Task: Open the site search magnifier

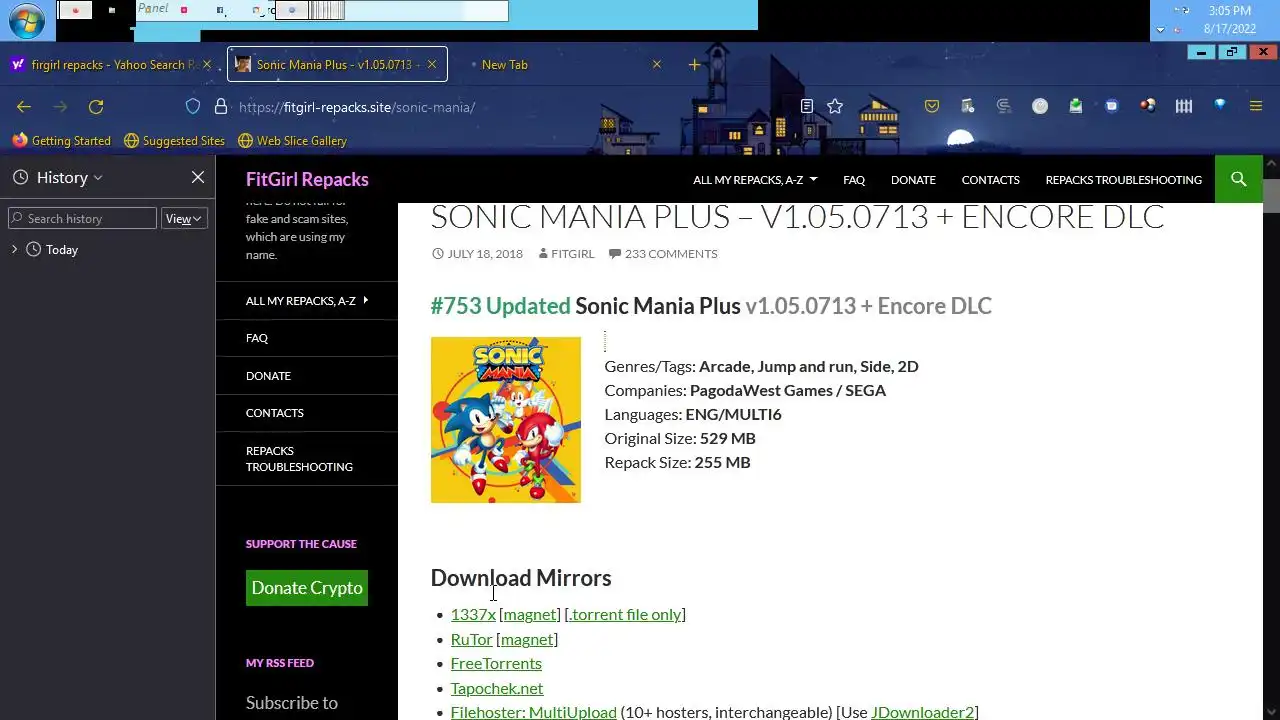Action: (1239, 179)
